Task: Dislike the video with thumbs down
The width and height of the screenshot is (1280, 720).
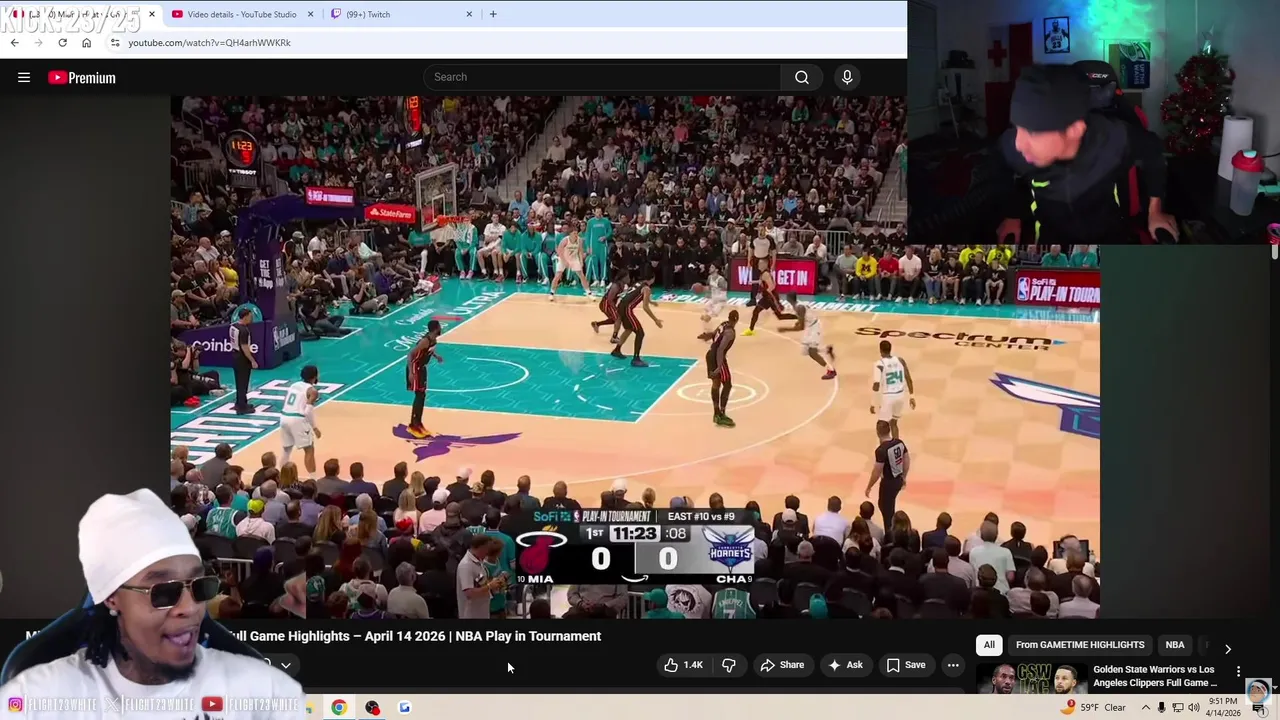Action: click(x=729, y=665)
